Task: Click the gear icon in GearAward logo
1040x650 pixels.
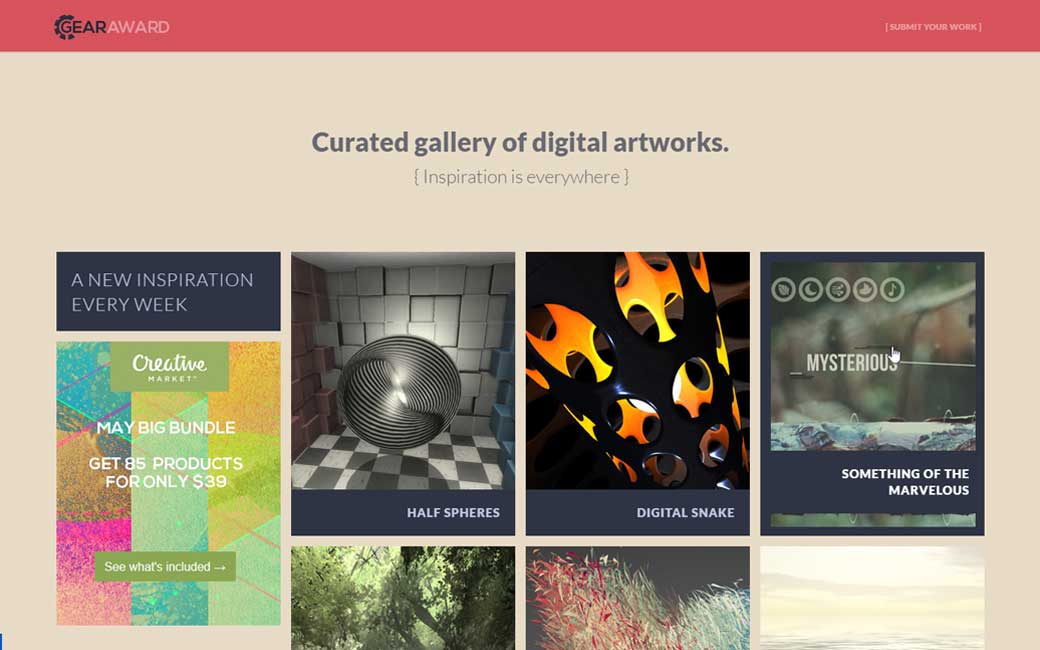Action: pos(64,27)
